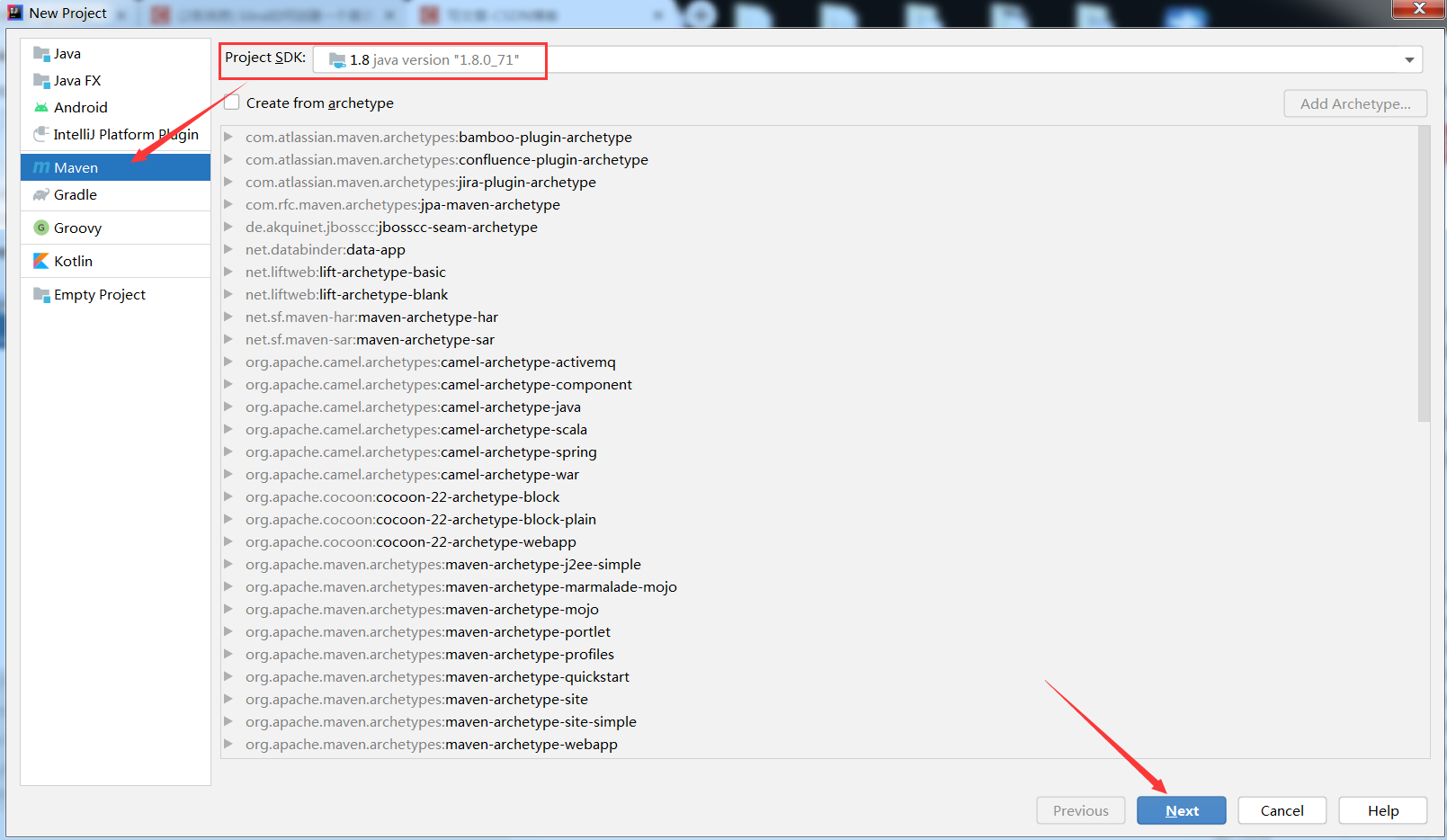Expand lift-archetype-basic node
The image size is (1447, 840).
[x=228, y=272]
